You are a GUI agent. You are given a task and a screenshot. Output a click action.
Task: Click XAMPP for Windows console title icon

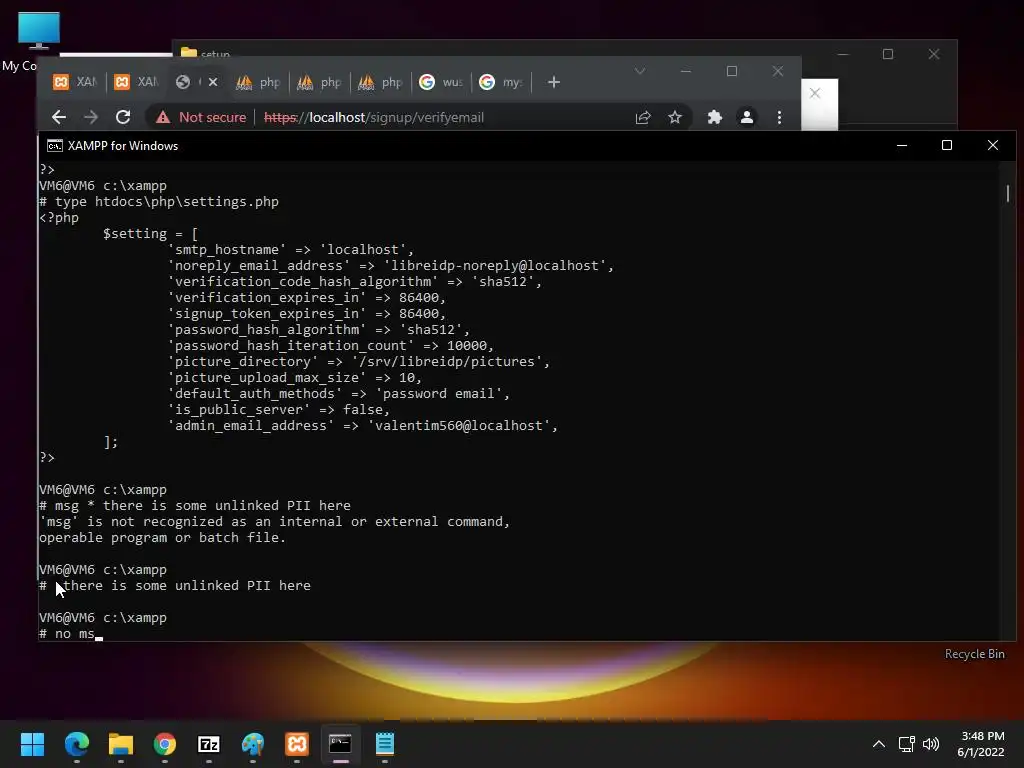[x=55, y=146]
